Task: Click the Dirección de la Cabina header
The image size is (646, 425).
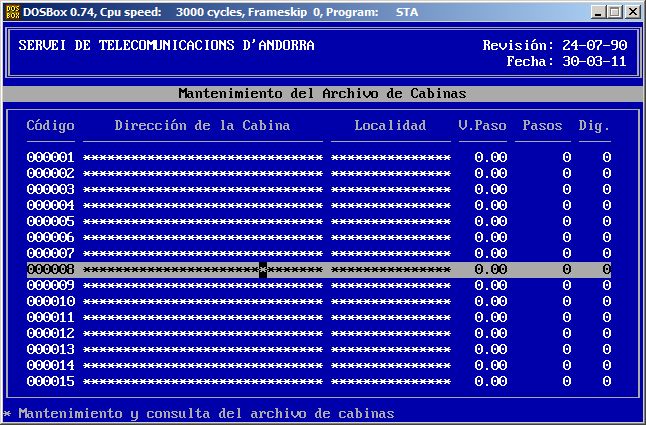Action: click(202, 125)
